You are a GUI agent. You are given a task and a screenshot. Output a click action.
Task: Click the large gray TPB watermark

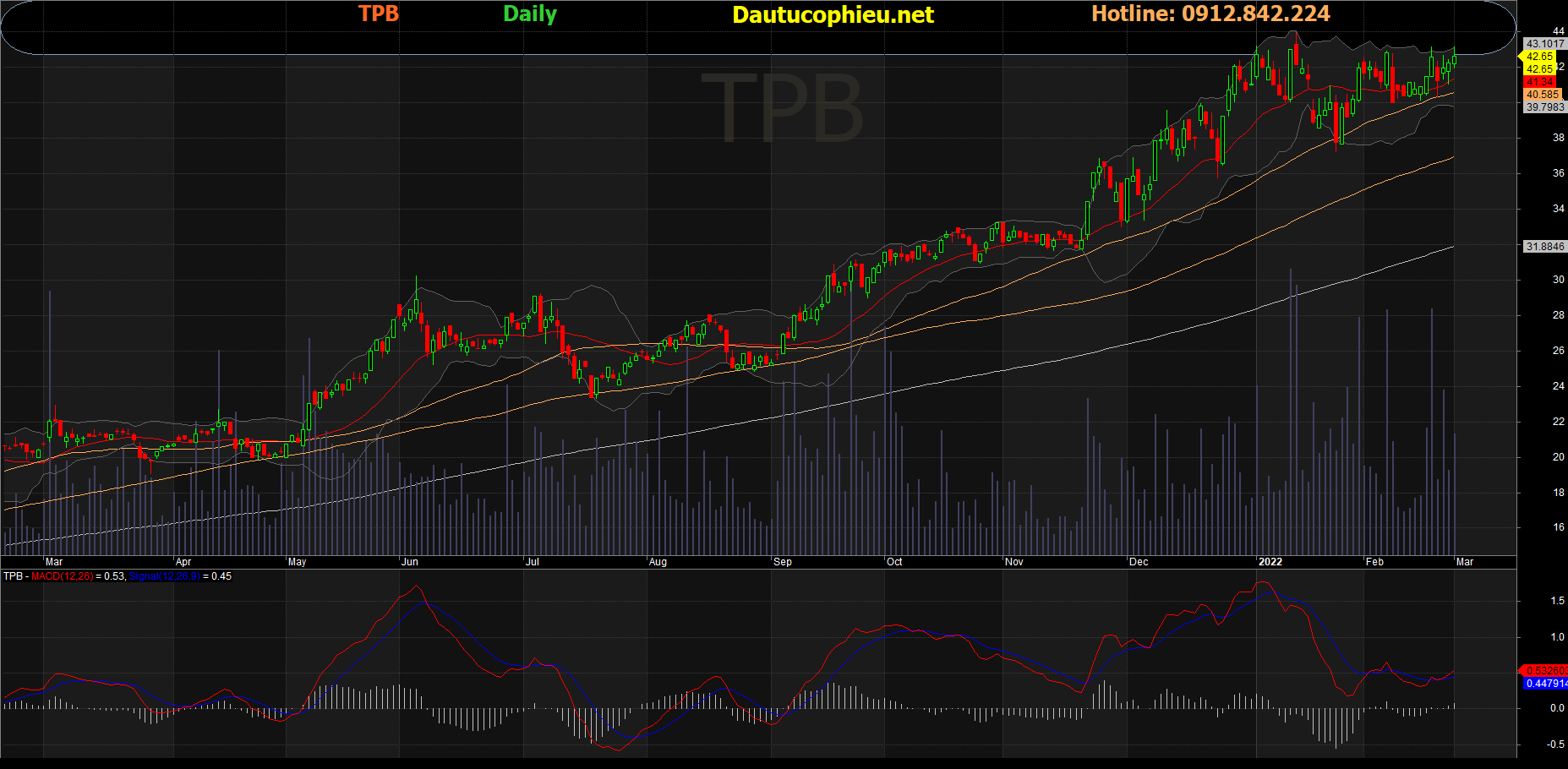[x=782, y=108]
